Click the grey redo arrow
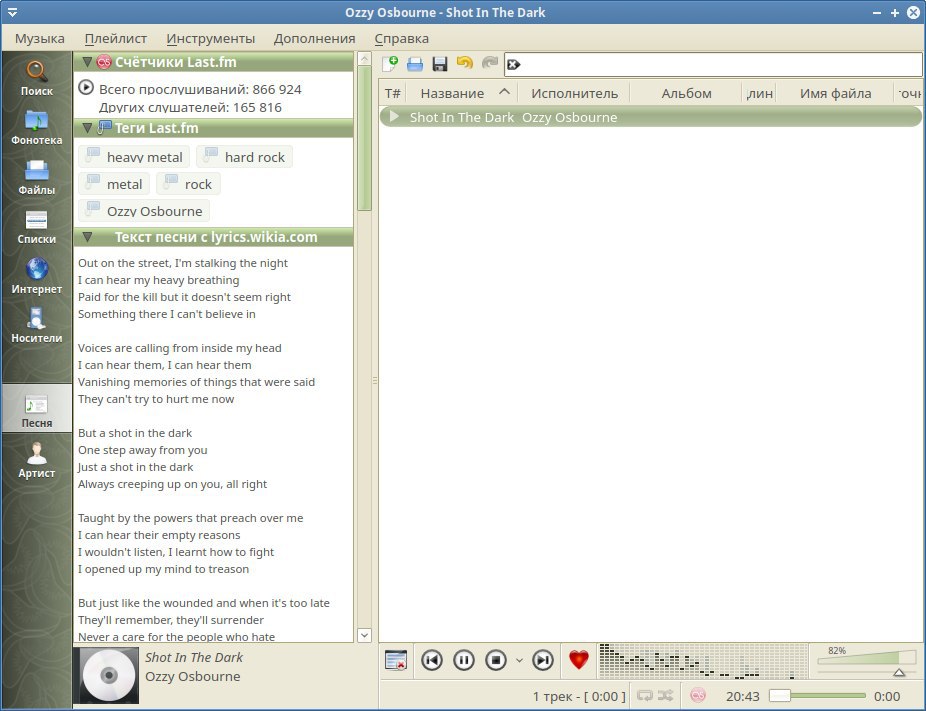 pyautogui.click(x=490, y=62)
